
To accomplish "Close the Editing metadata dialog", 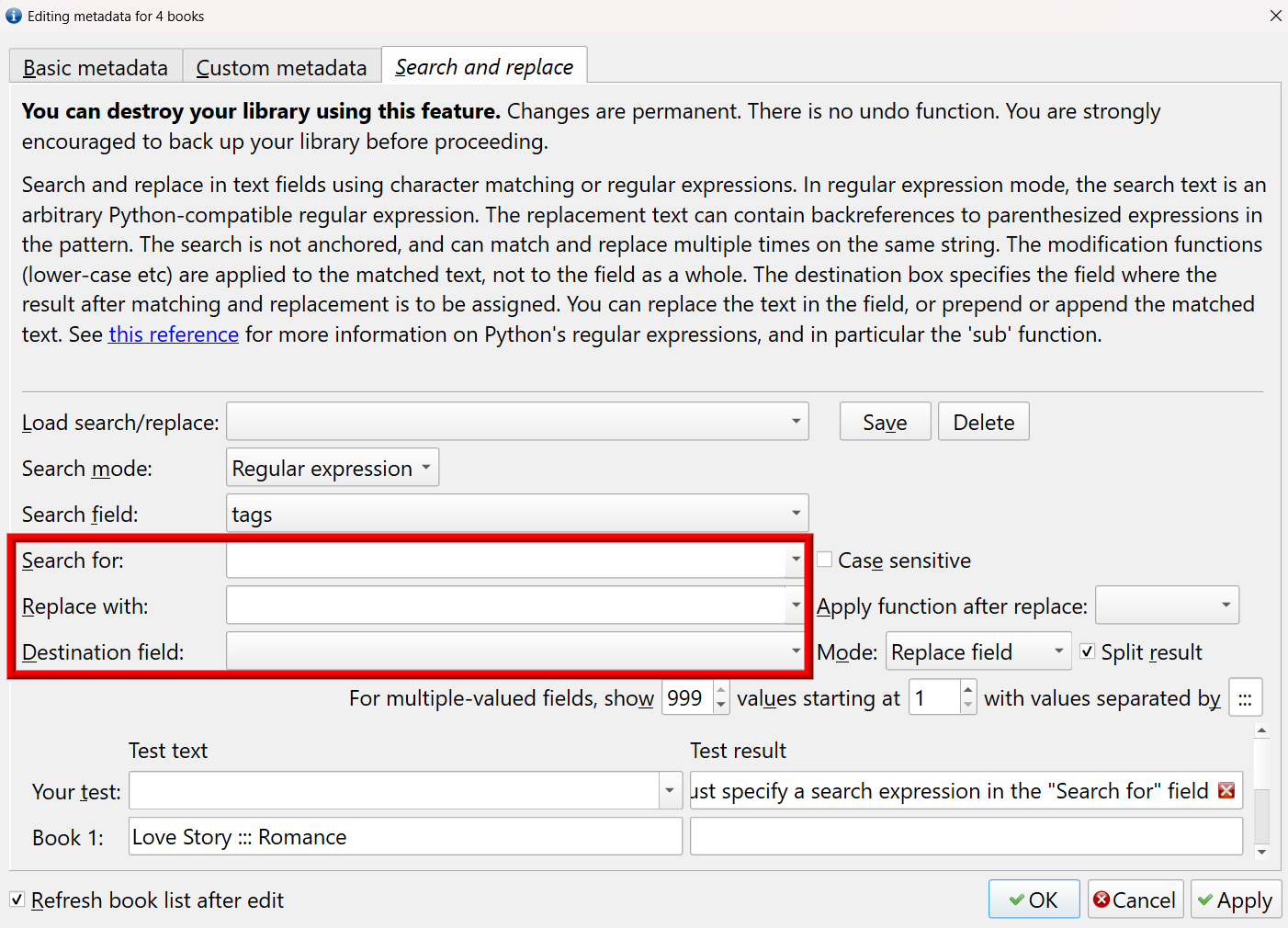I will (1275, 16).
